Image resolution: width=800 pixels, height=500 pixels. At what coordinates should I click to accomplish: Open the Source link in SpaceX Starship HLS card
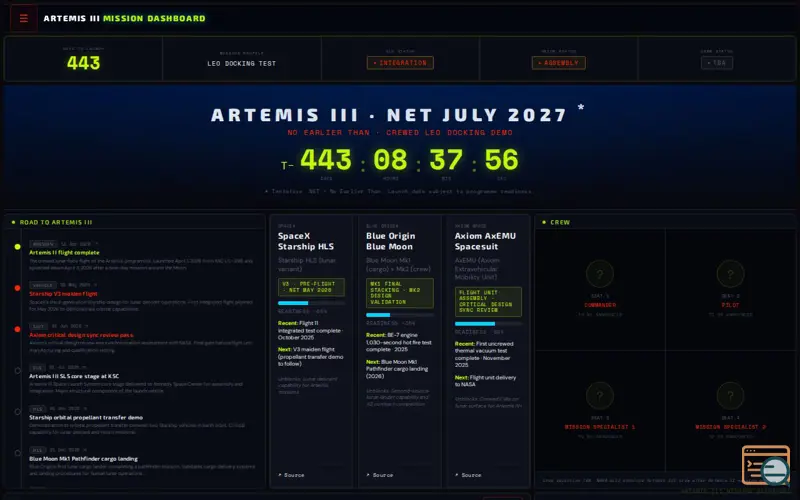click(291, 475)
